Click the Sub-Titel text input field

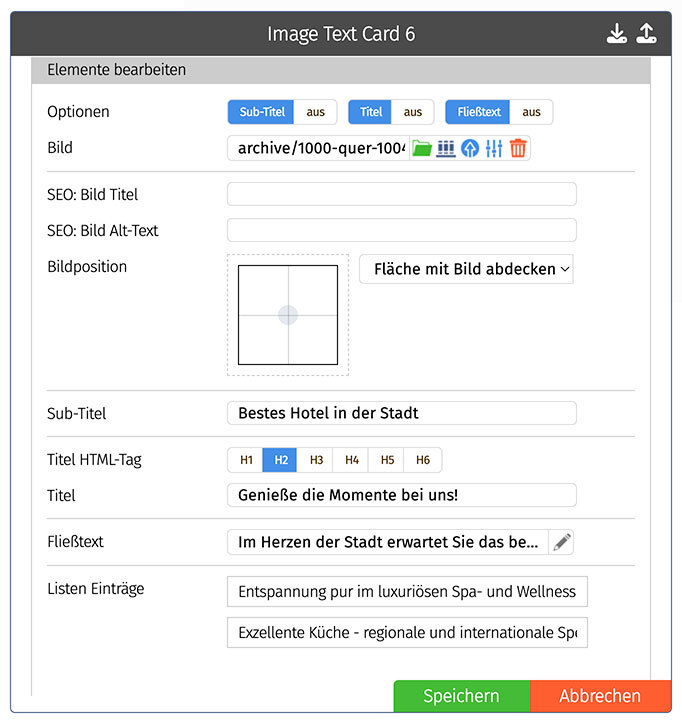pyautogui.click(x=402, y=413)
